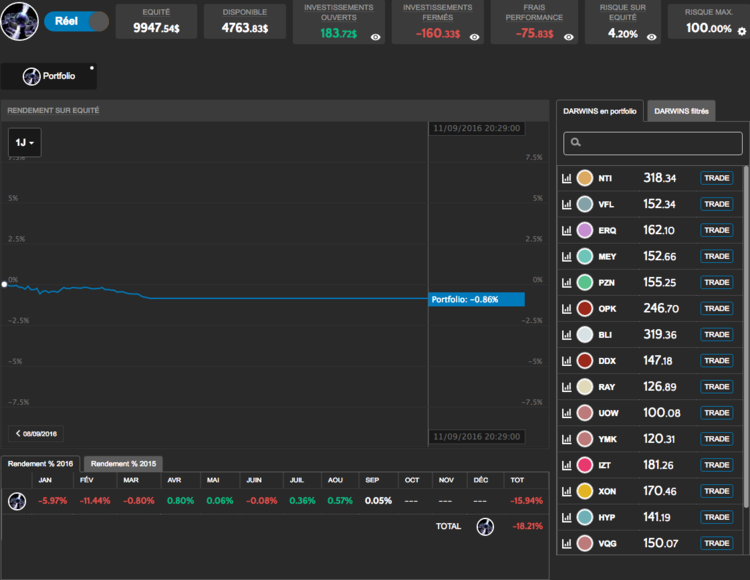The height and width of the screenshot is (580, 750).
Task: Click the chart icon beside NTI
Action: pyautogui.click(x=567, y=178)
